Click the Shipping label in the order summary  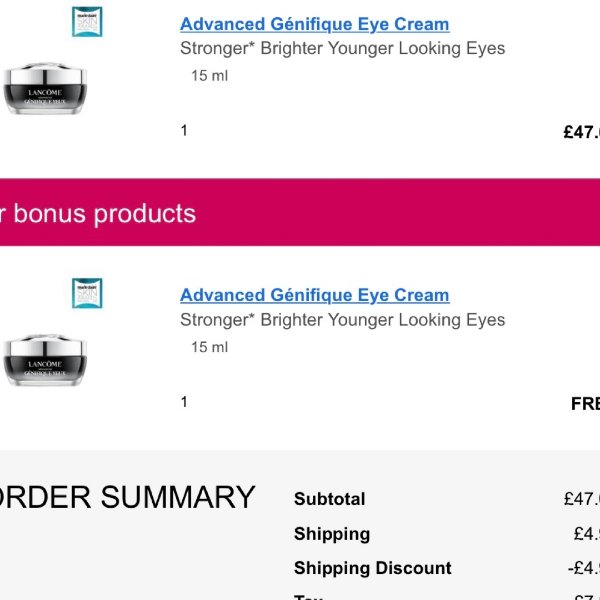331,534
